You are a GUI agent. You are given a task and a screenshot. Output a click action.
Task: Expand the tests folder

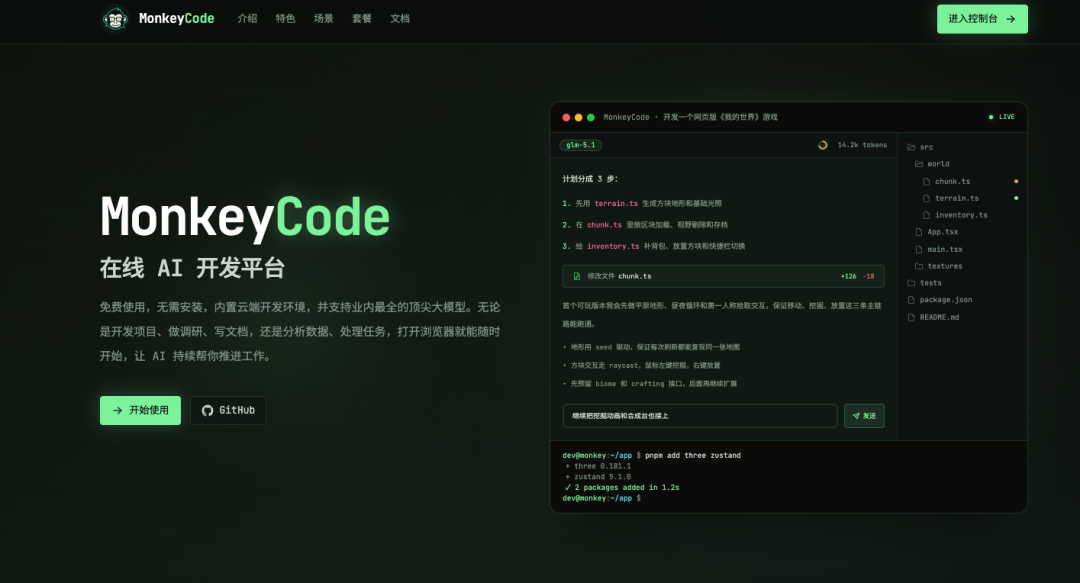tap(924, 283)
